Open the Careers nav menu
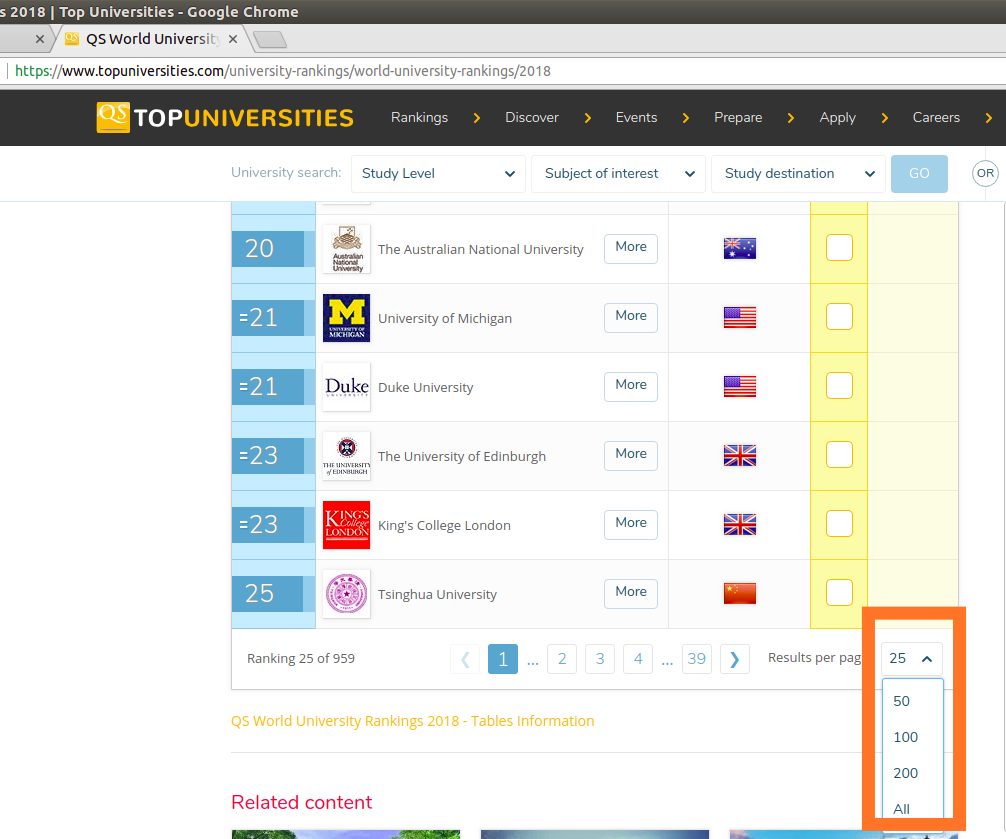This screenshot has height=839, width=1006. coord(936,117)
